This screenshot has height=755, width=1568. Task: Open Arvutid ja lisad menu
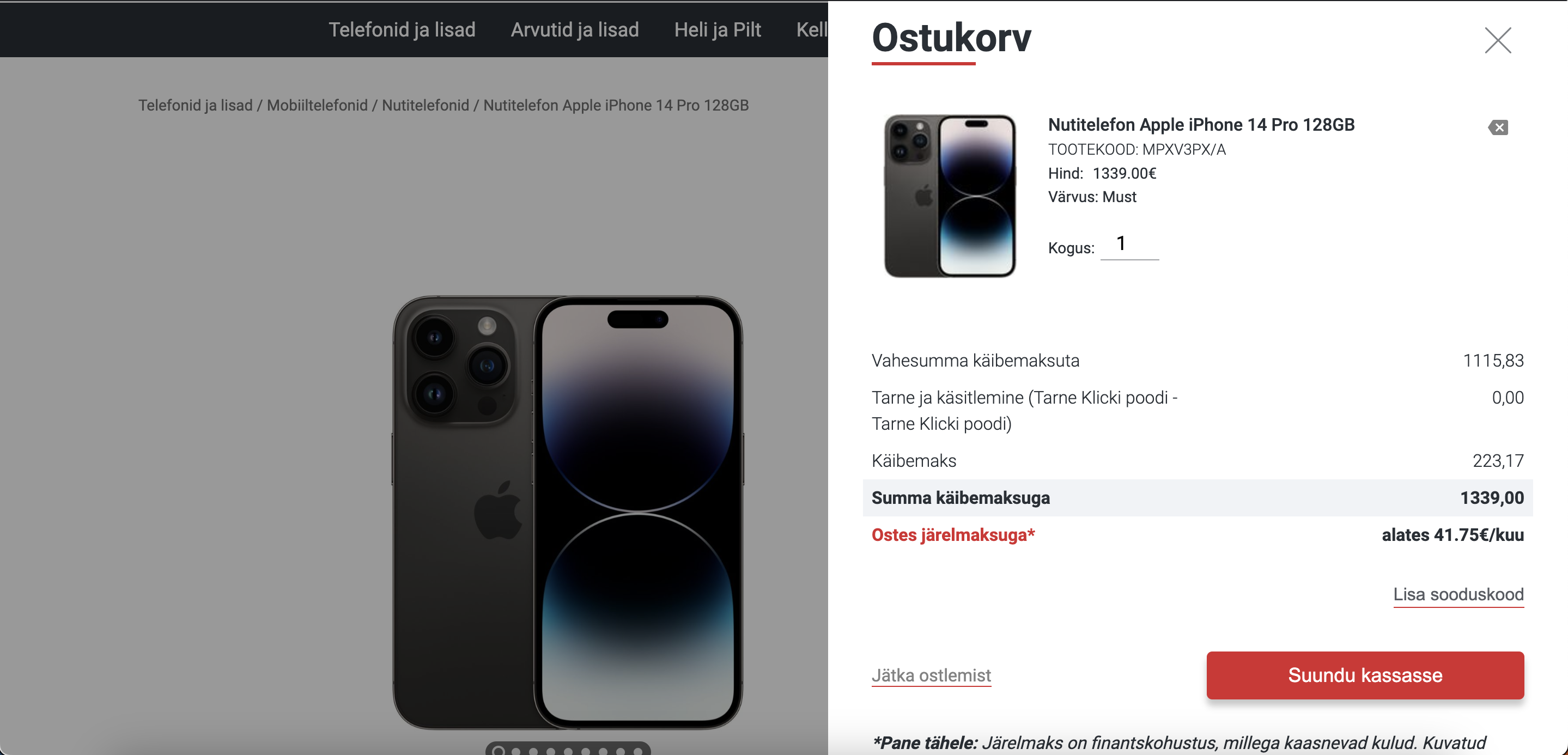(575, 29)
